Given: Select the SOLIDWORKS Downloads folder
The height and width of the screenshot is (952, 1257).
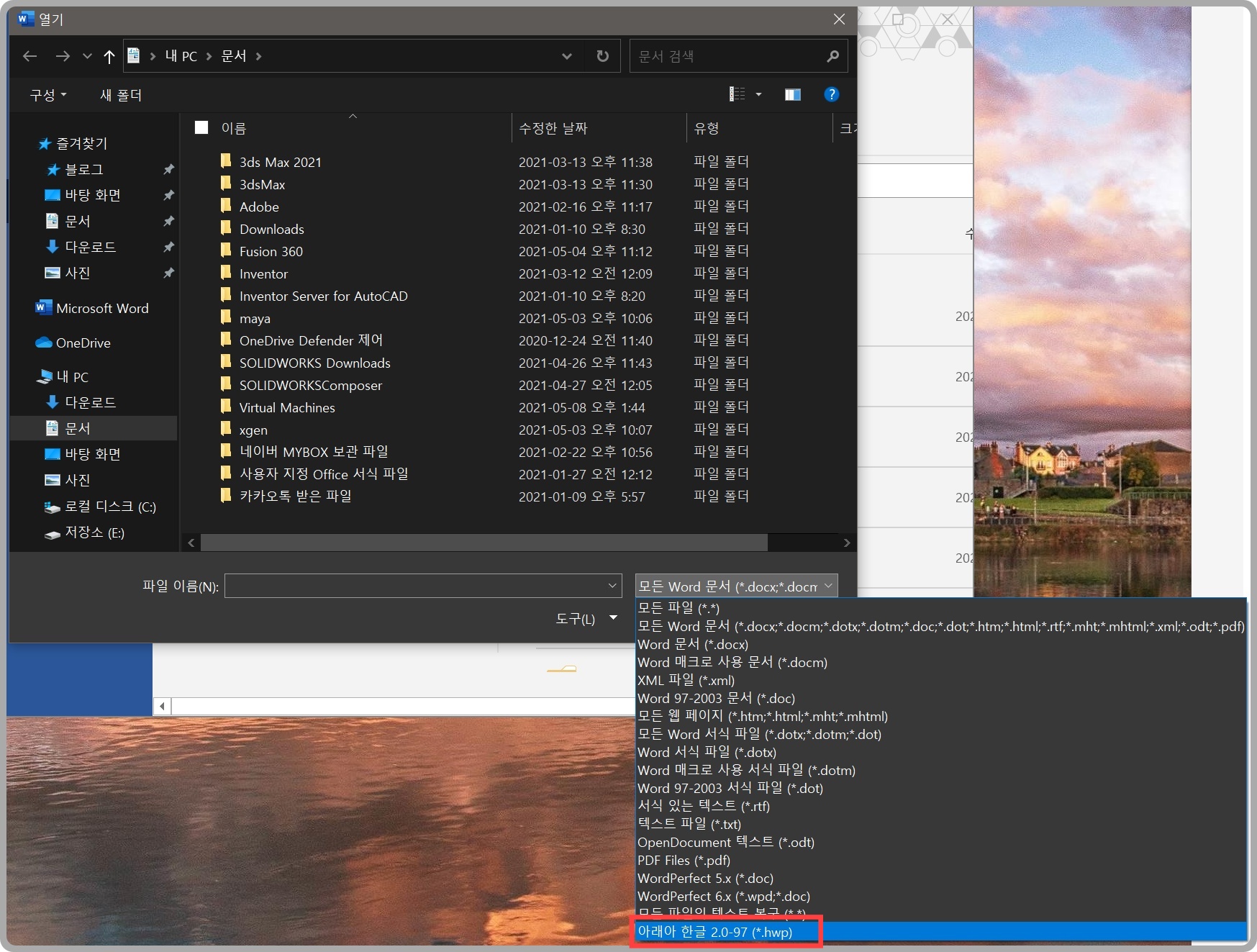Looking at the screenshot, I should pos(315,363).
